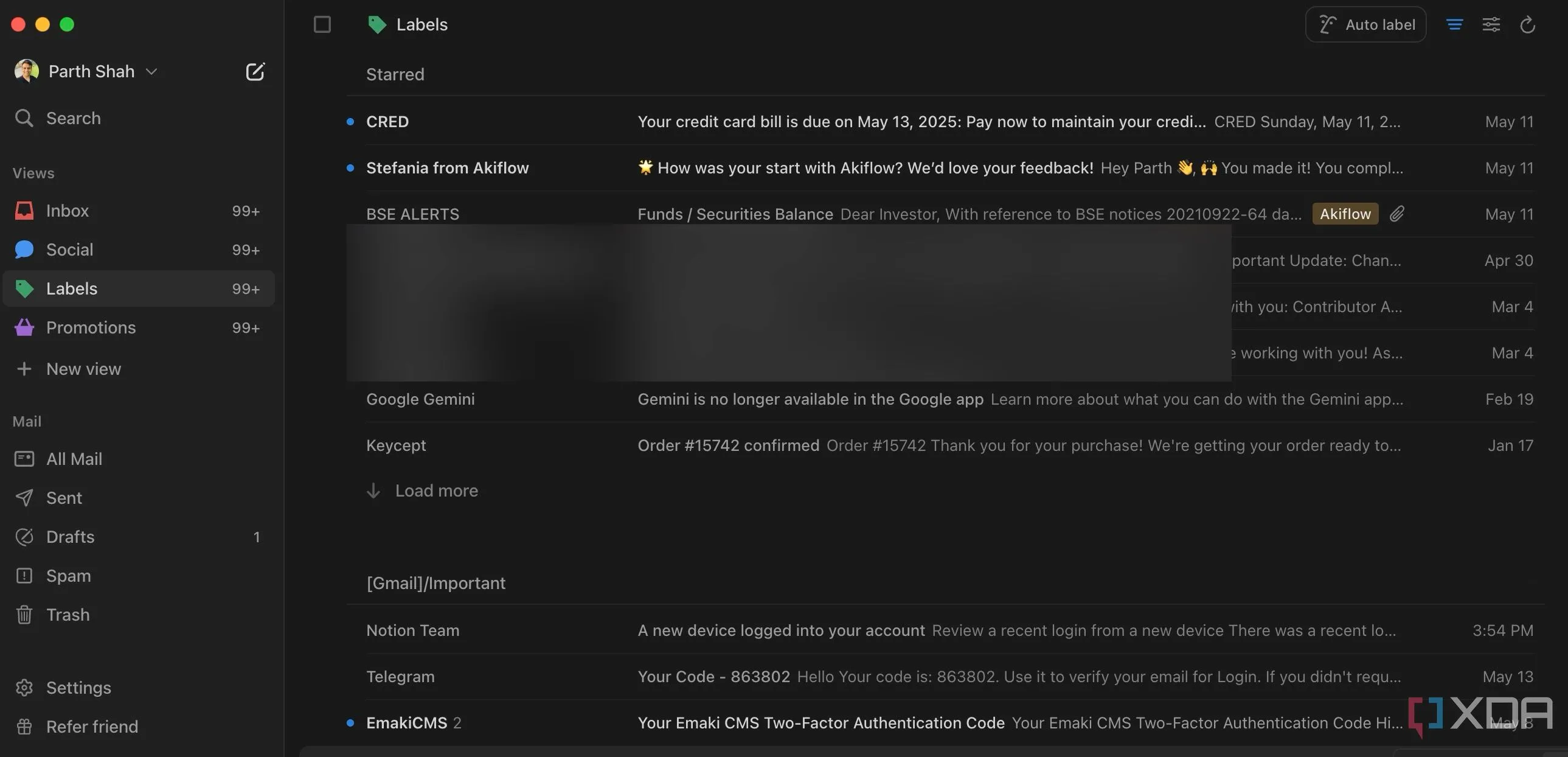
Task: Click the Labels 99+ unread count
Action: tap(245, 288)
